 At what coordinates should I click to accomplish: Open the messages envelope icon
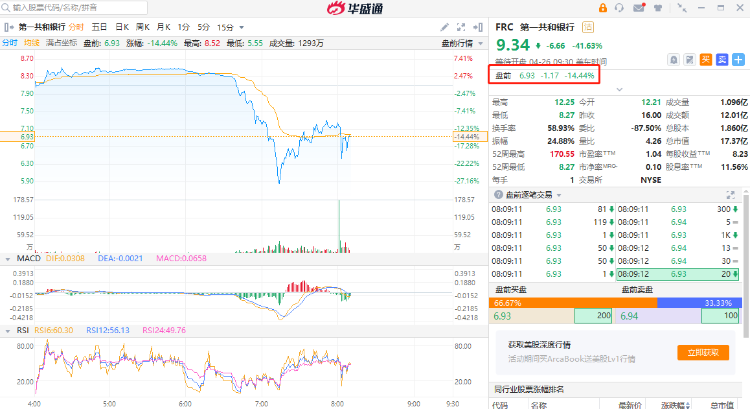(639, 8)
